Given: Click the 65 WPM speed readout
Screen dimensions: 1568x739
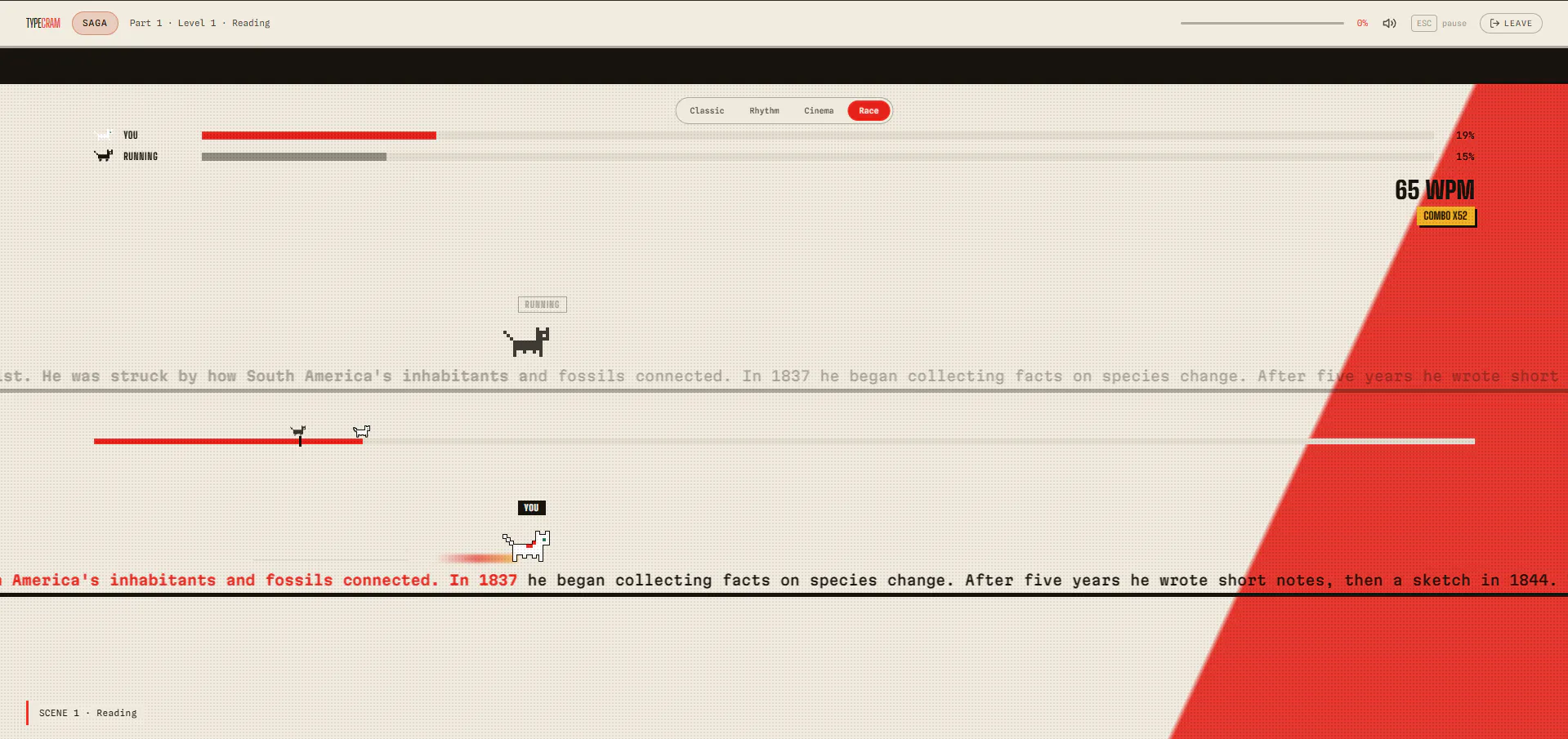Looking at the screenshot, I should coord(1434,190).
